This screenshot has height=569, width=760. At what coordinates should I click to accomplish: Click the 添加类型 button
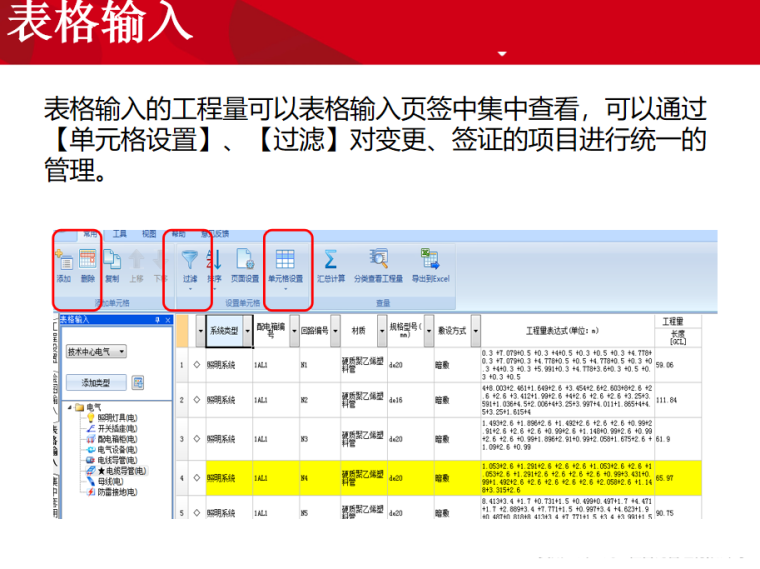(96, 382)
